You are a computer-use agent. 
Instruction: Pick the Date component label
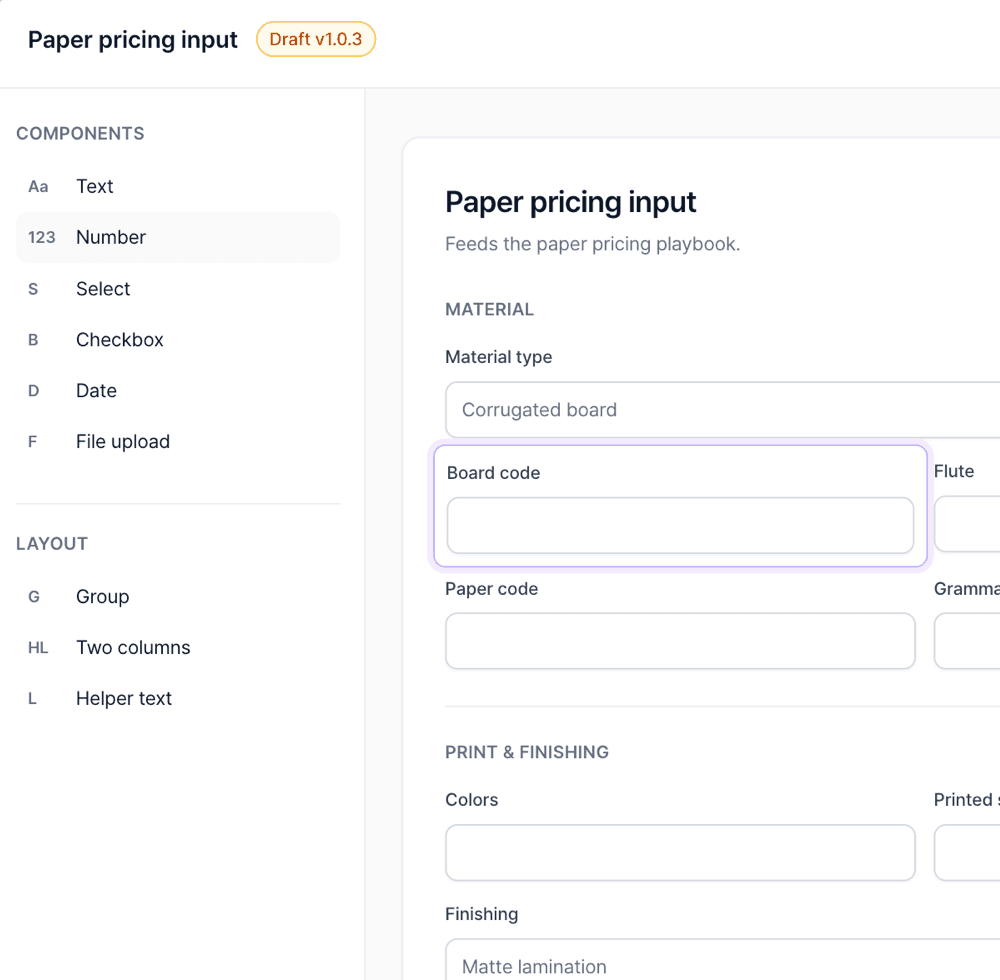click(96, 391)
